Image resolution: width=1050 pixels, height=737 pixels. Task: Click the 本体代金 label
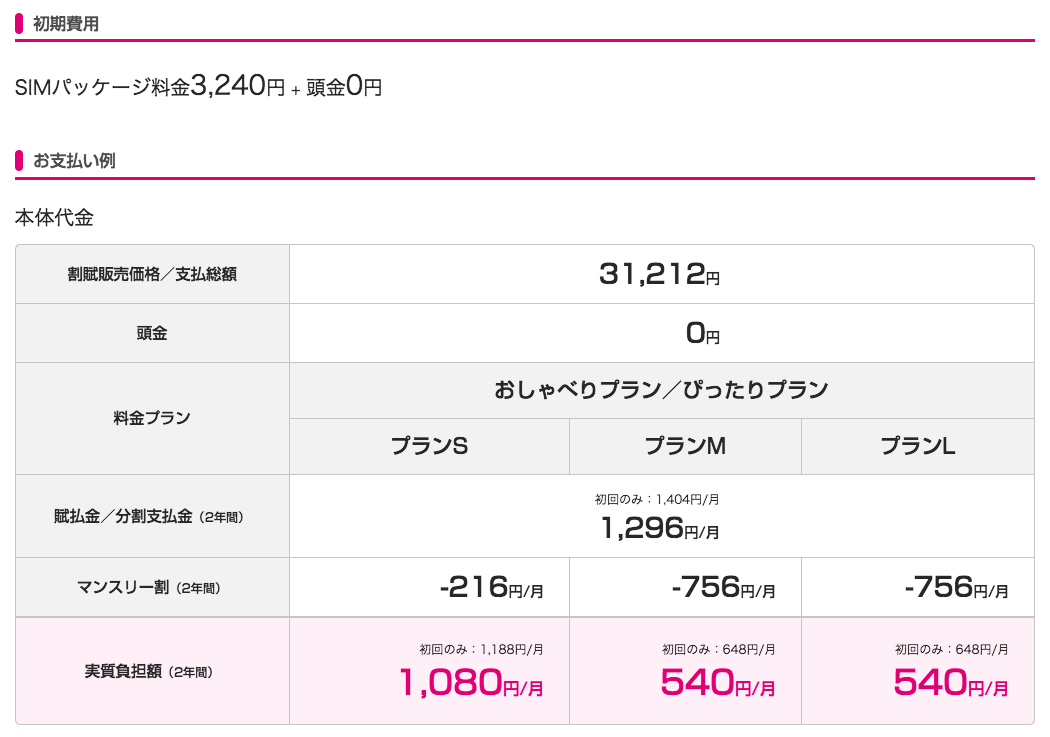tap(54, 218)
